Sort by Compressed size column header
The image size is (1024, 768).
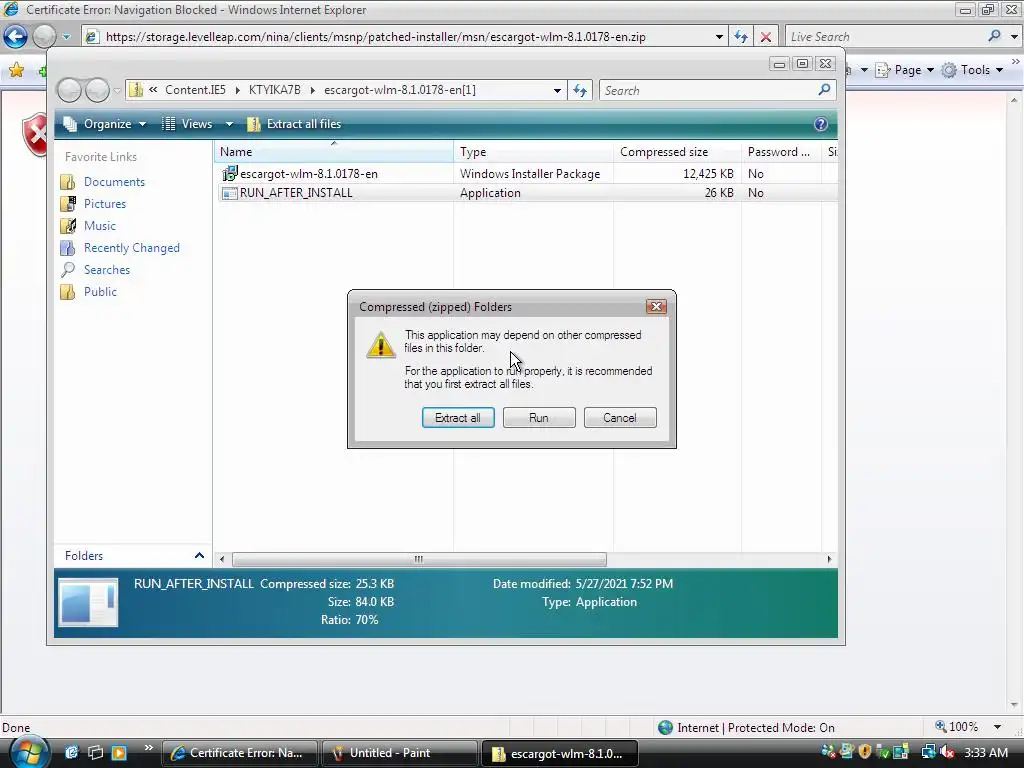[677, 152]
